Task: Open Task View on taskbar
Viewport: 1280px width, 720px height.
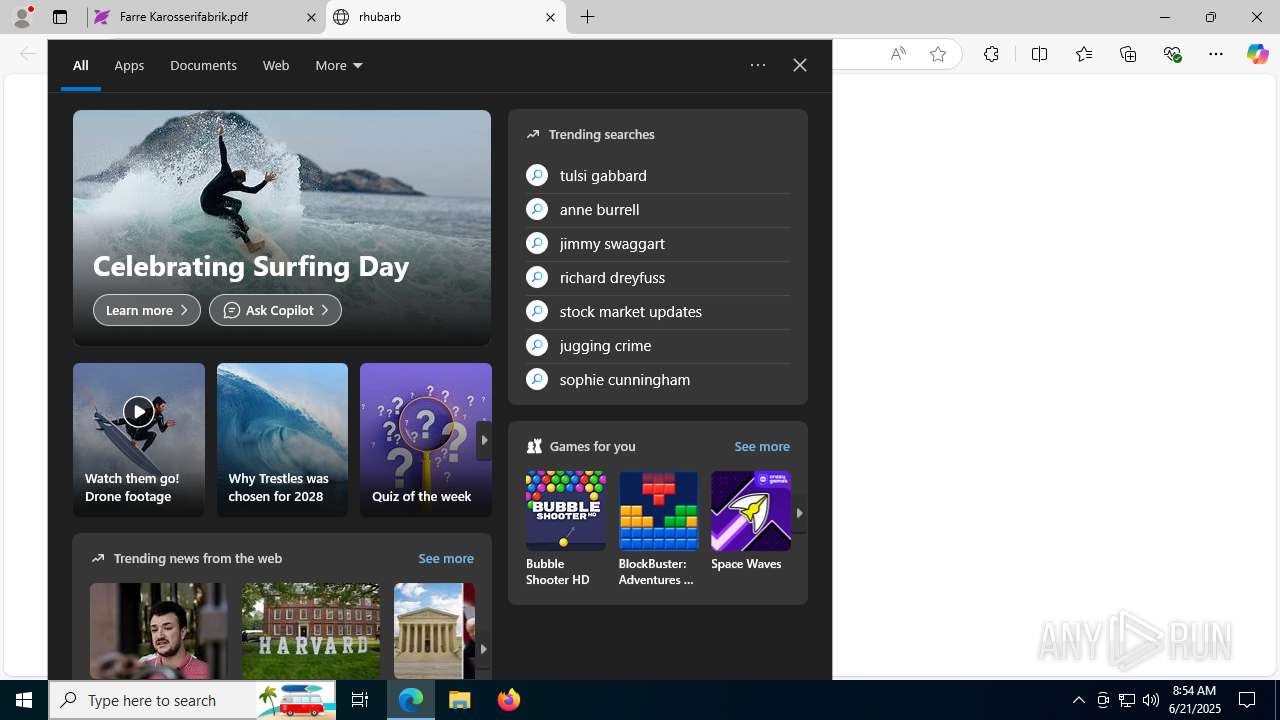Action: (360, 700)
